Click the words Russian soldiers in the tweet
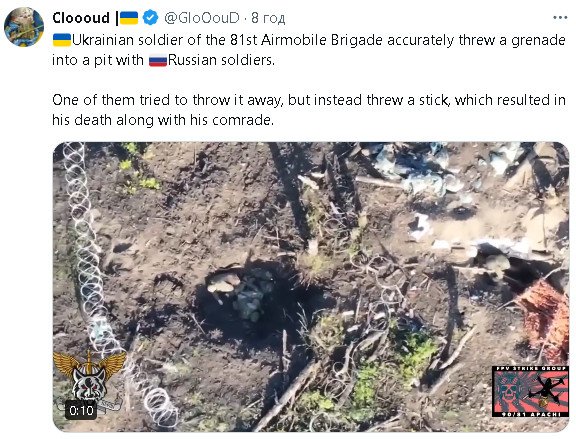The height and width of the screenshot is (439, 576). [x=221, y=60]
